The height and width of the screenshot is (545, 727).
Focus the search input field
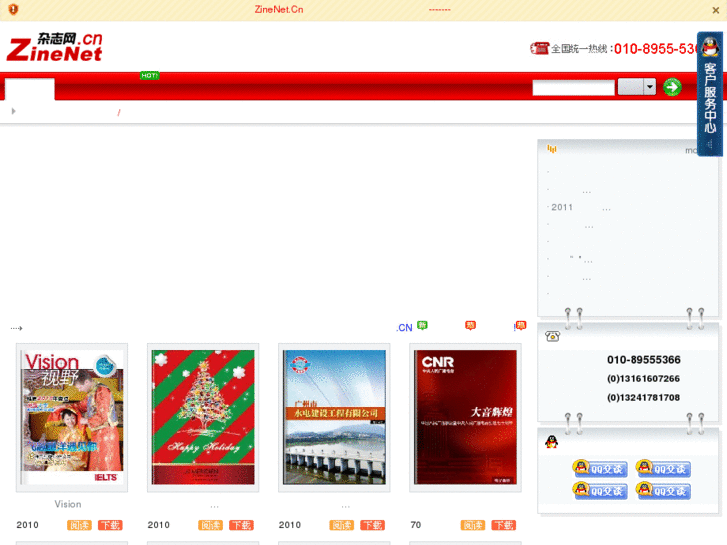574,87
